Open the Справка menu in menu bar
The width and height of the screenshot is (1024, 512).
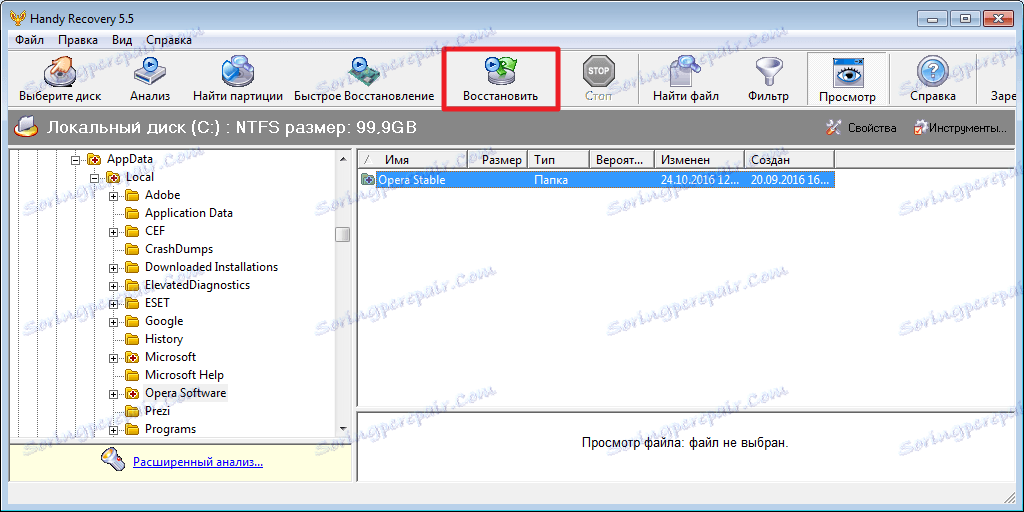168,40
